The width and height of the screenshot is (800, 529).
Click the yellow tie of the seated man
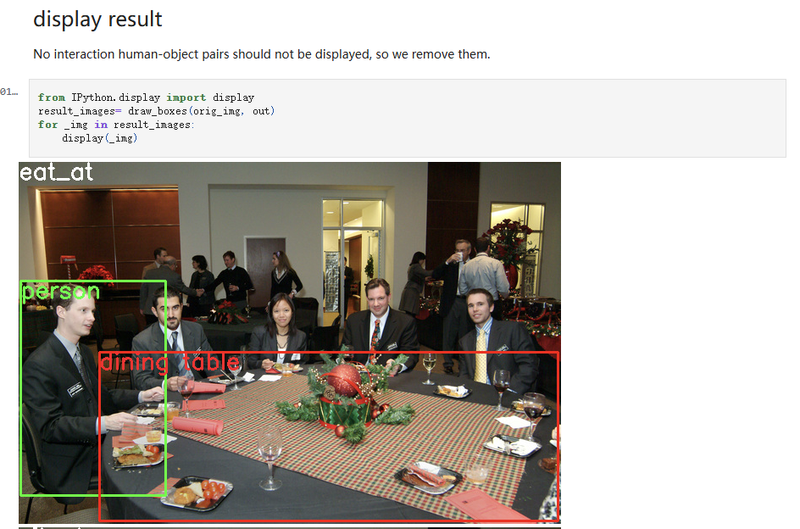(481, 357)
